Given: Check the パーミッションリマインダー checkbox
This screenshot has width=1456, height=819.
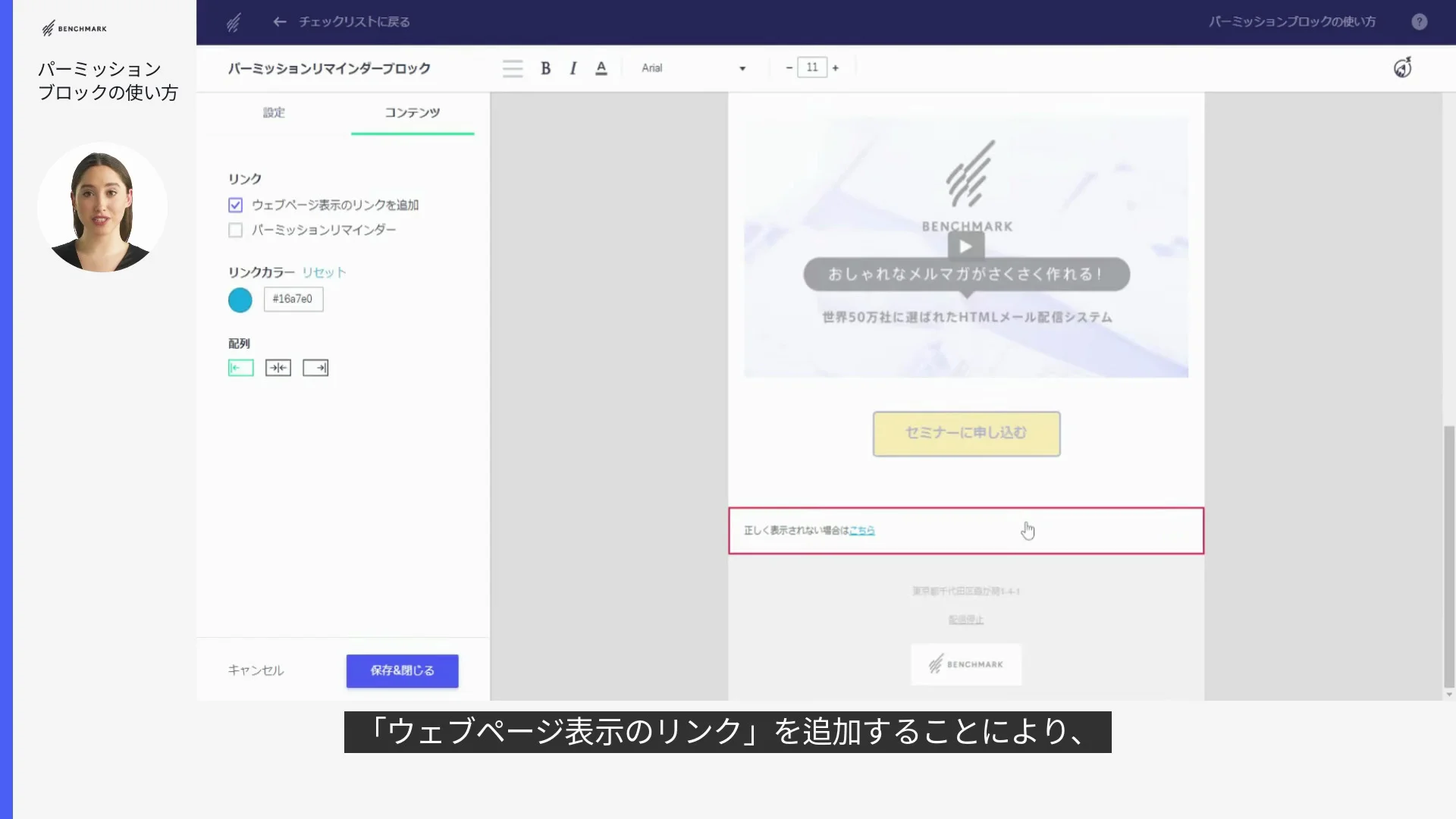Looking at the screenshot, I should pyautogui.click(x=235, y=230).
